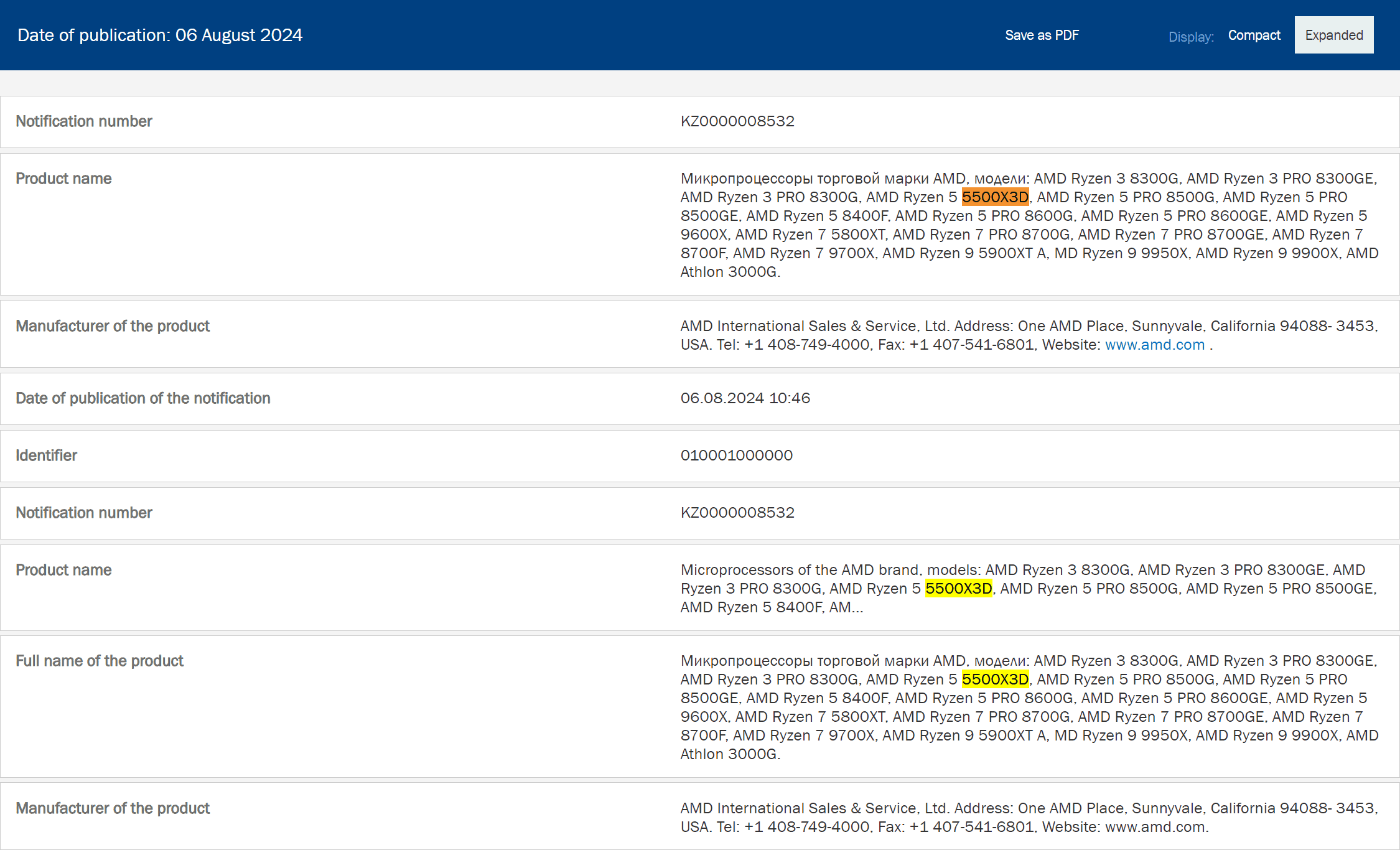
Task: Click the Identifier value 010001000000
Action: (x=736, y=455)
